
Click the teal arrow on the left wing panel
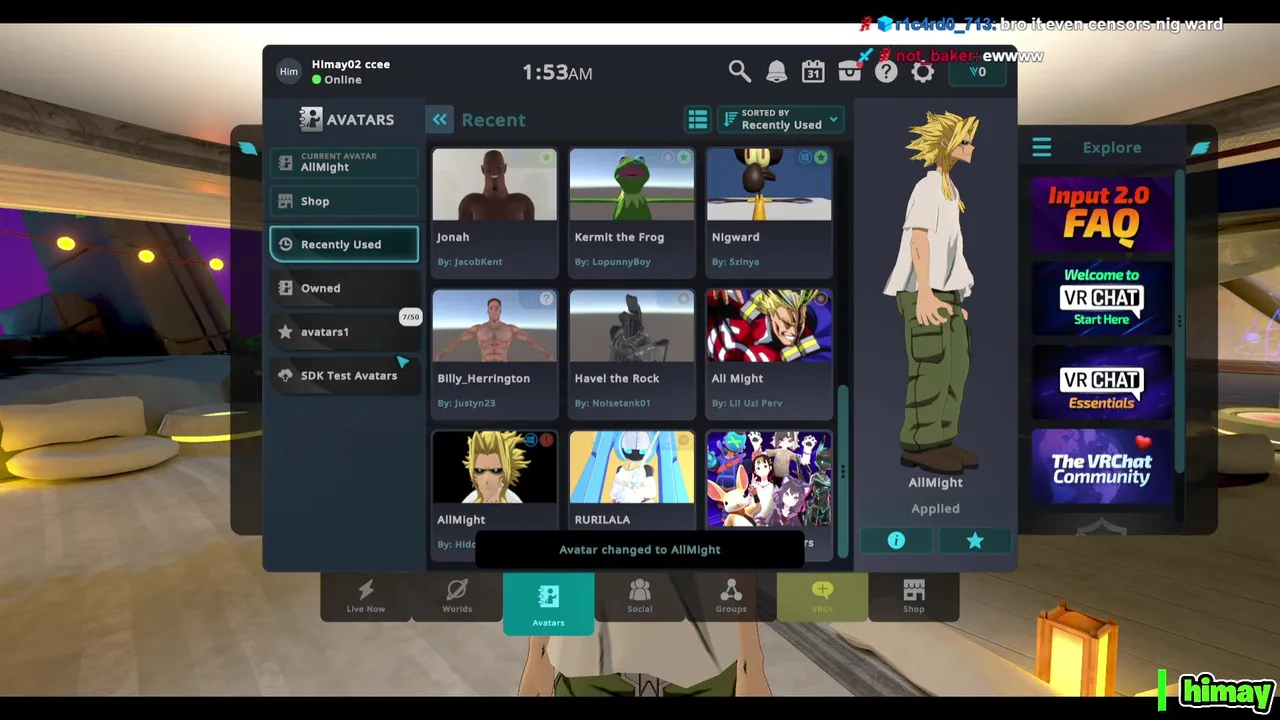point(247,148)
